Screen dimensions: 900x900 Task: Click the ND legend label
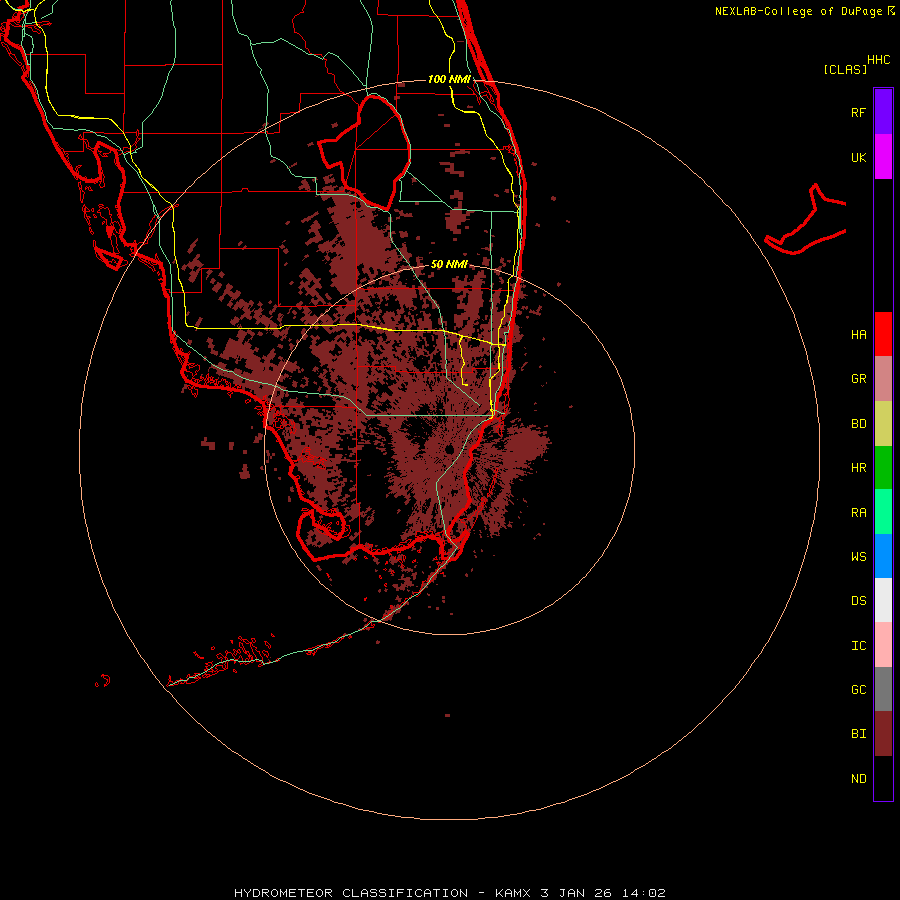(x=858, y=778)
